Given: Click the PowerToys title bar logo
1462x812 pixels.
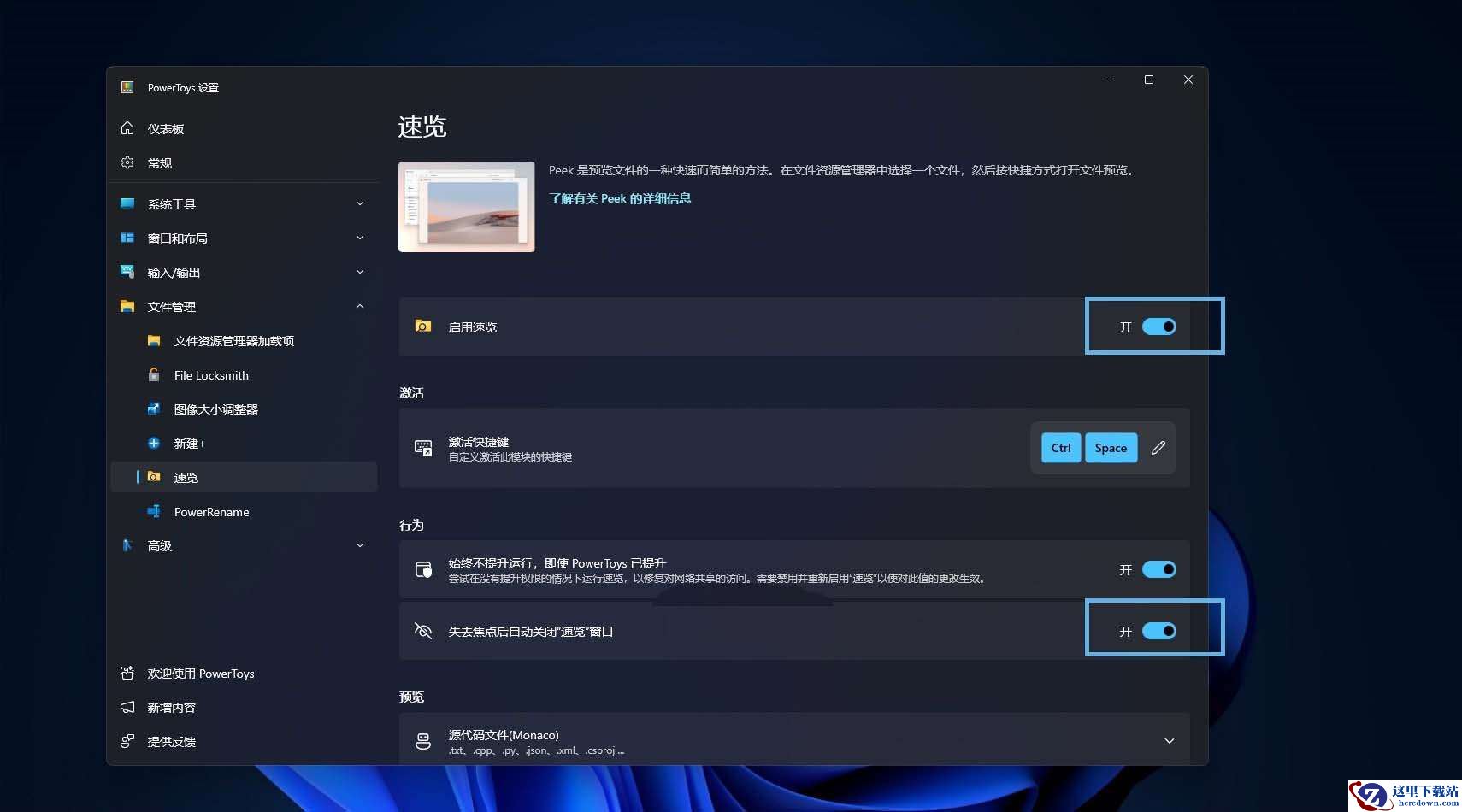Looking at the screenshot, I should point(127,87).
